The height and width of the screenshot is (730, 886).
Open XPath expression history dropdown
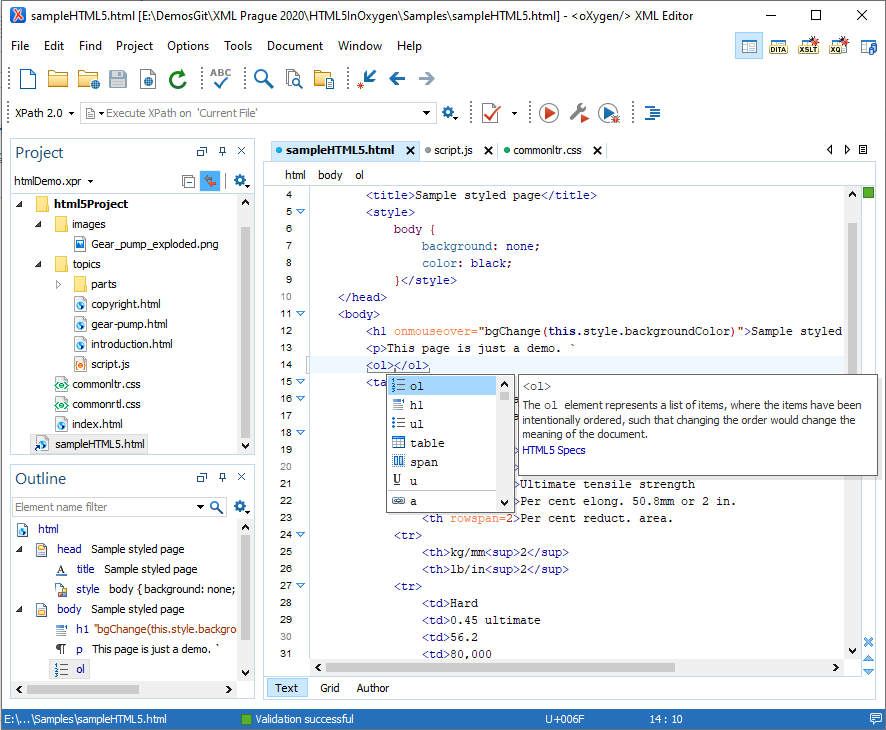427,113
